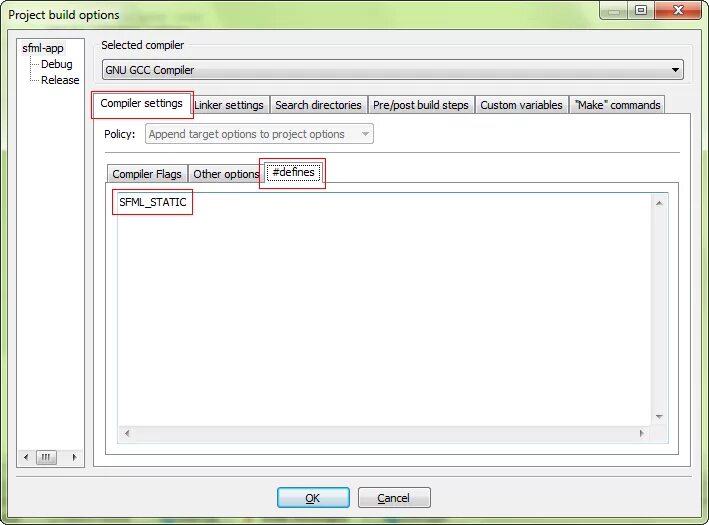Switch to Compiler Flags sub-tab

(147, 174)
